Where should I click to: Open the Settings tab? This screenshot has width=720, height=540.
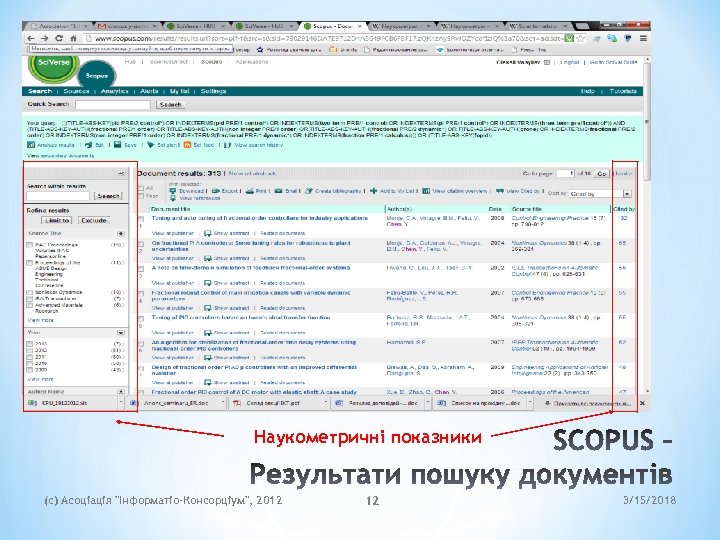click(213, 91)
